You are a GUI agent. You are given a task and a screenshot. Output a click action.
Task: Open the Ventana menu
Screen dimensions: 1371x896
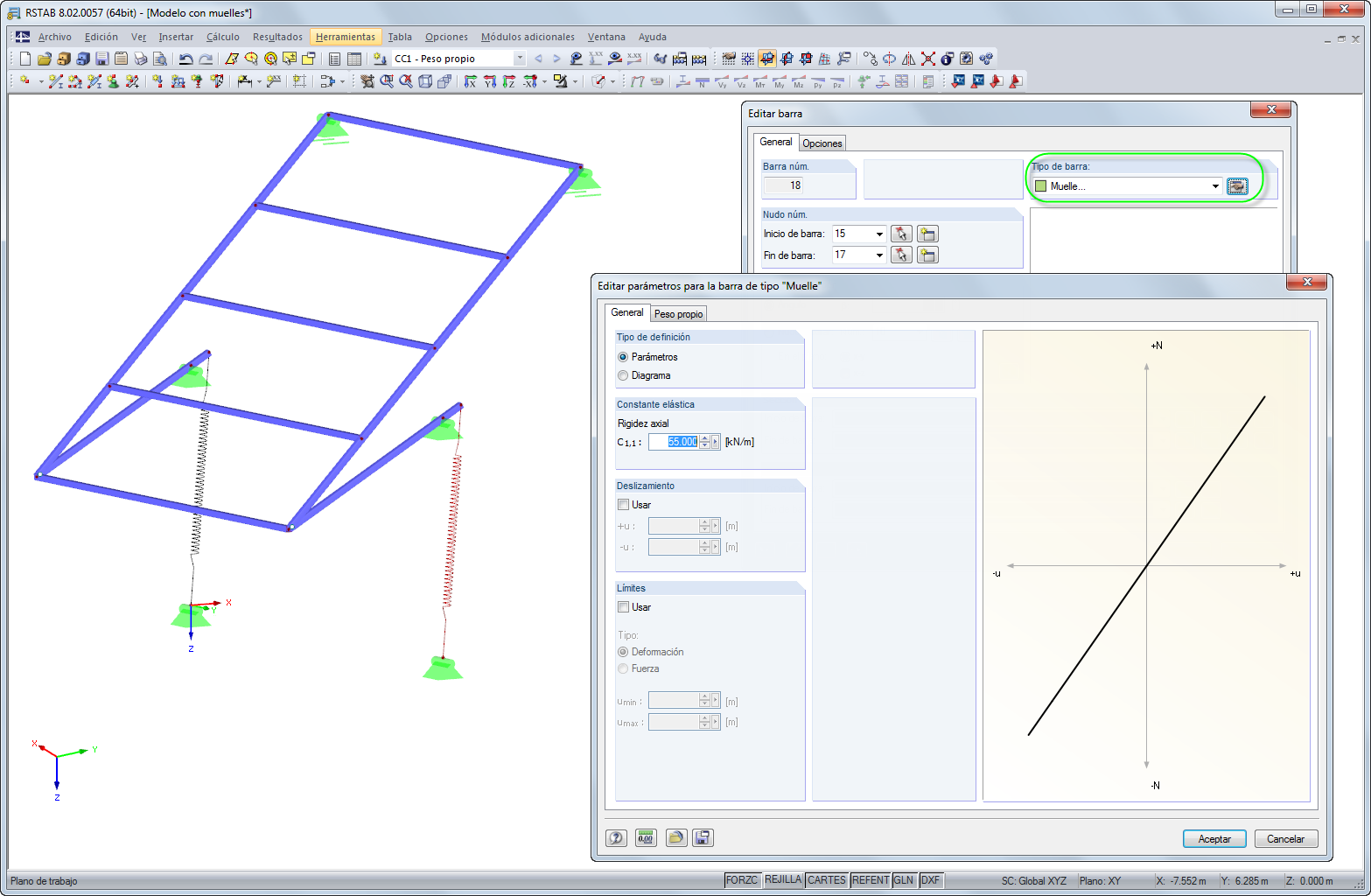click(x=606, y=37)
